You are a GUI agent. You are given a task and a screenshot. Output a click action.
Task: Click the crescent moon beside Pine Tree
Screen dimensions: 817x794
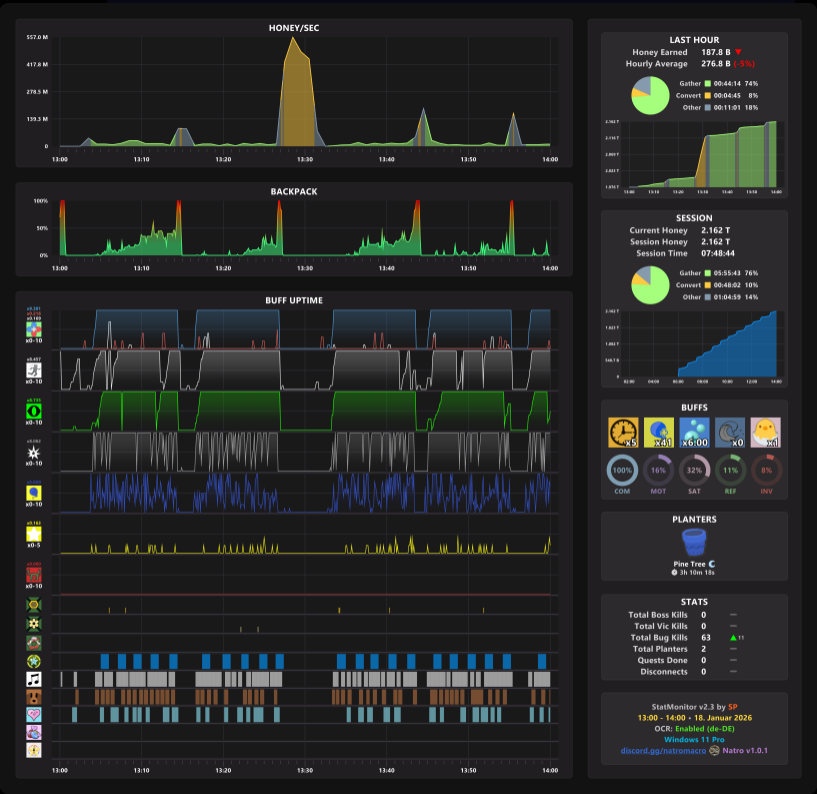(x=712, y=564)
